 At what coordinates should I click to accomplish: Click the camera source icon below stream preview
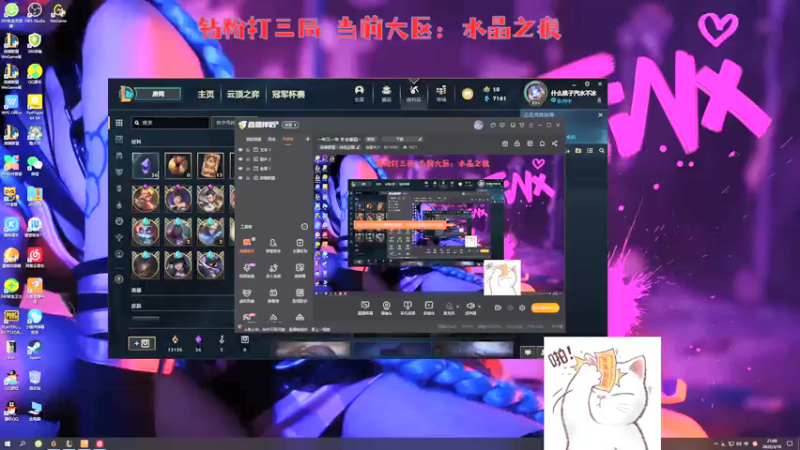click(x=386, y=306)
